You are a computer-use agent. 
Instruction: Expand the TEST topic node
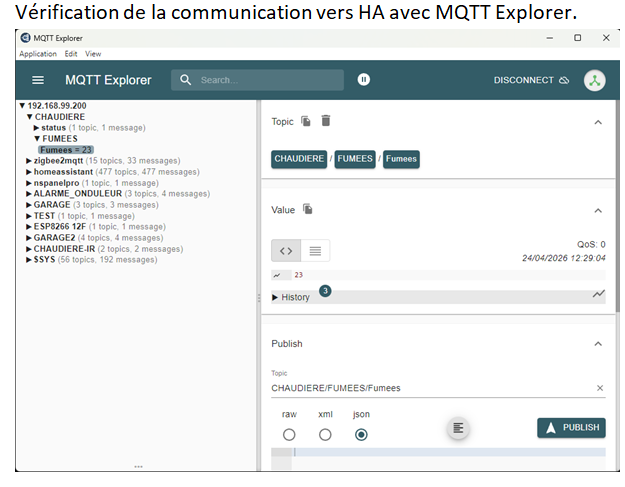29,216
